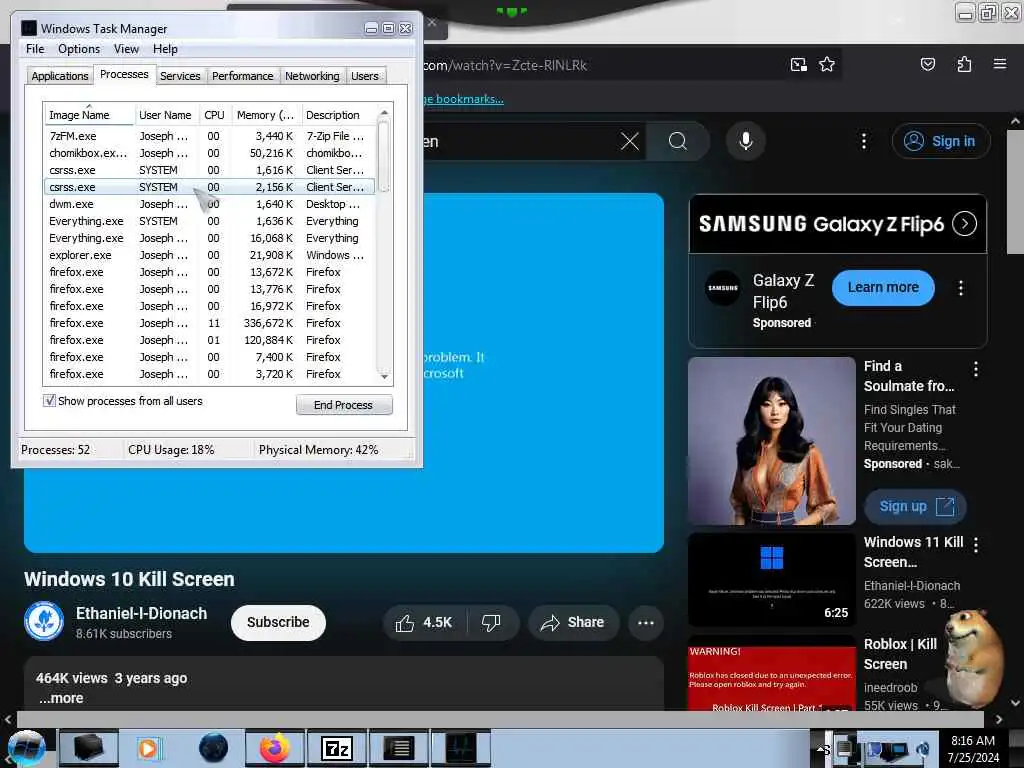Bookmark this page with the star icon
Screen dimensions: 1024x768
pyautogui.click(x=827, y=64)
